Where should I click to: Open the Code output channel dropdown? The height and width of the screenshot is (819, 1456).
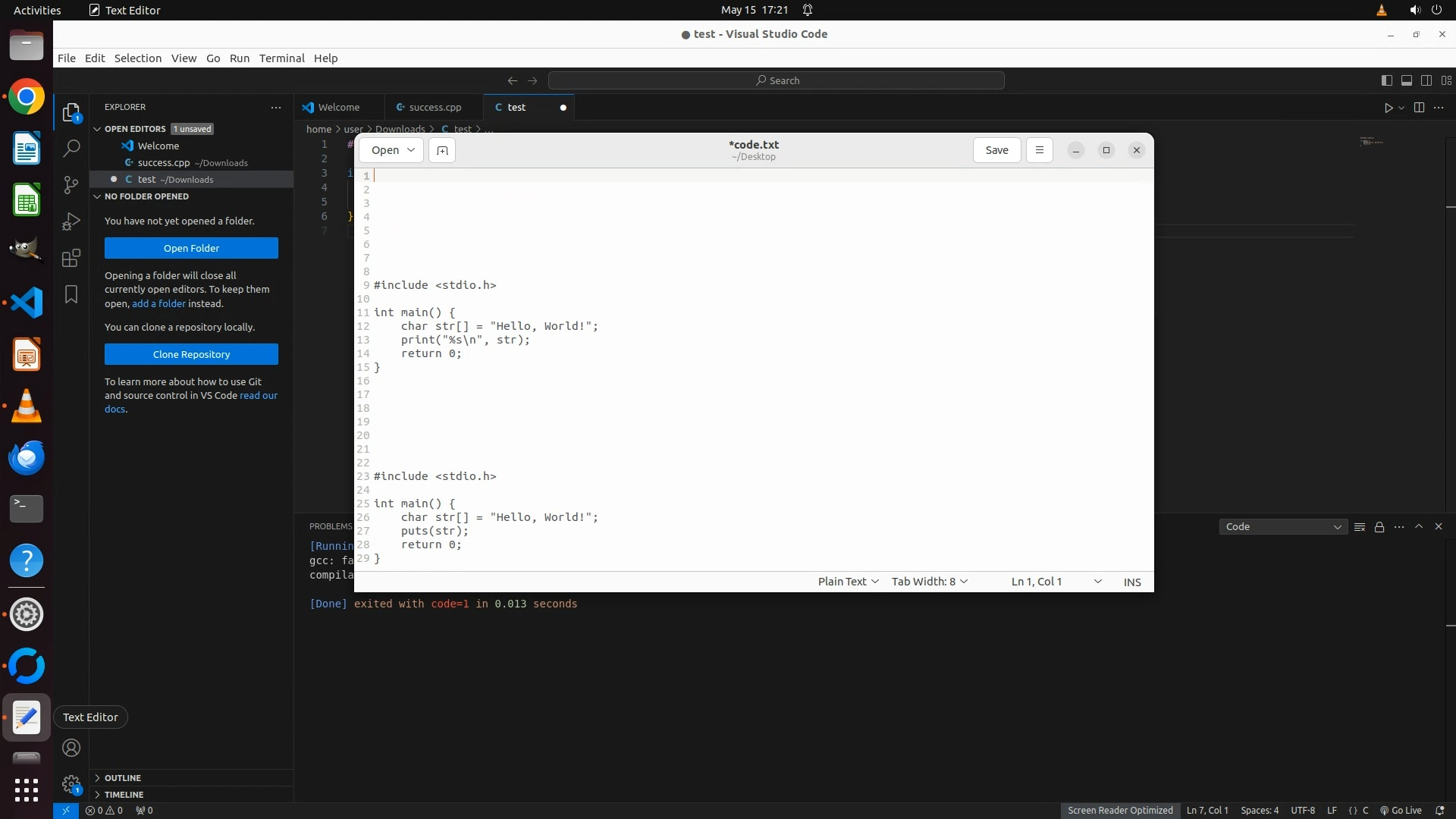(1283, 527)
